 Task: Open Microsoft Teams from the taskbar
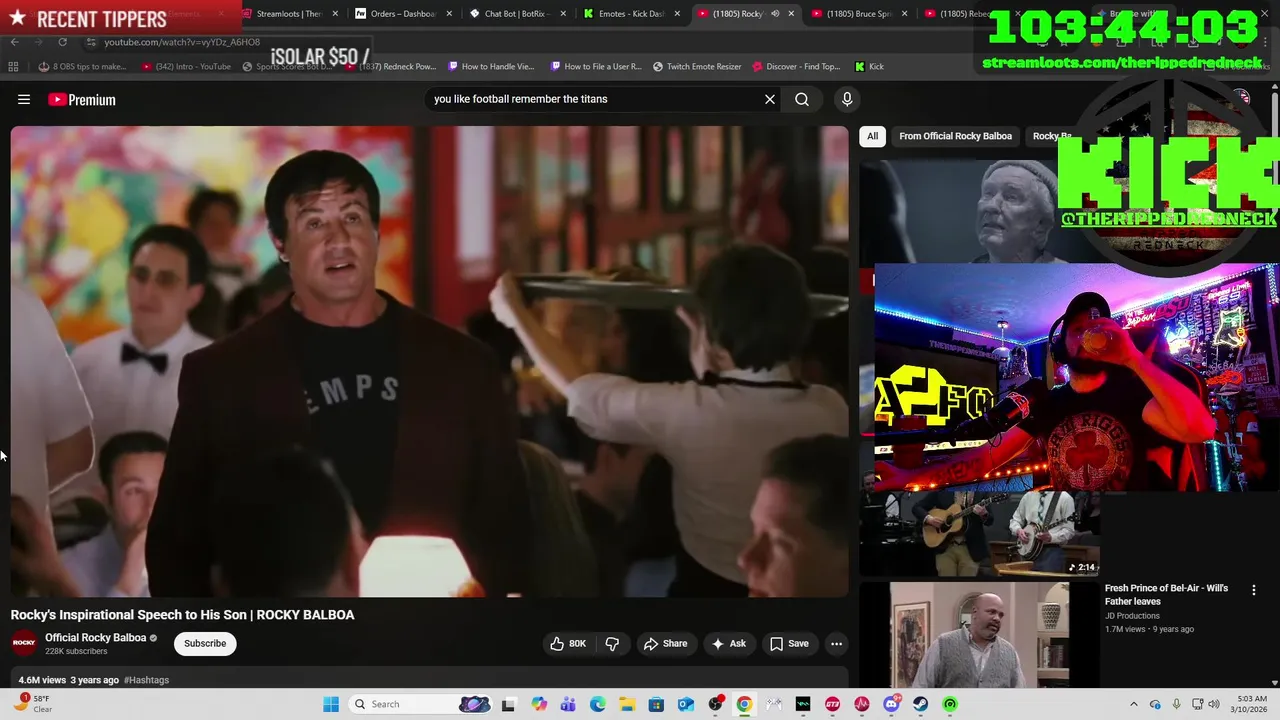pyautogui.click(x=568, y=704)
